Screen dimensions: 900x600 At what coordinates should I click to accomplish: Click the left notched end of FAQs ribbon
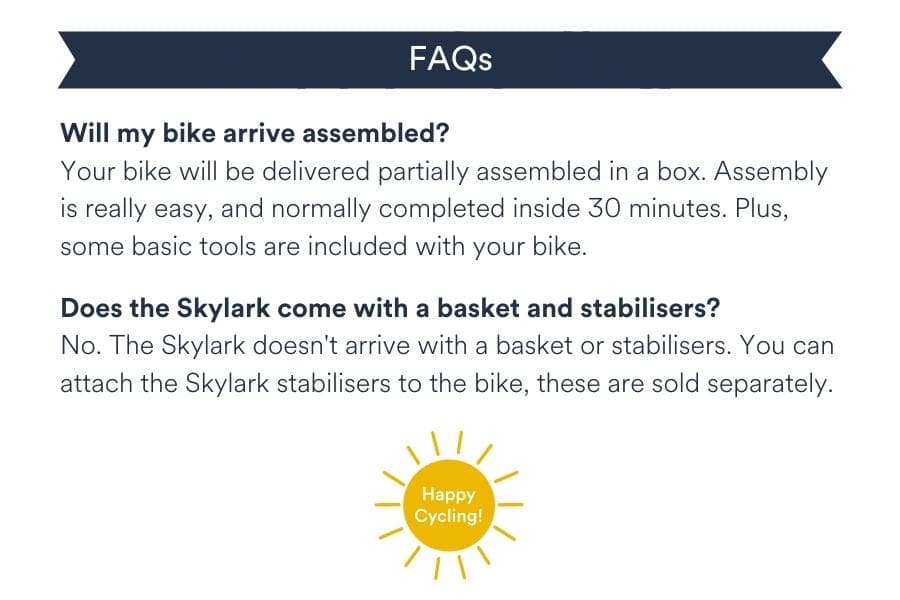67,60
